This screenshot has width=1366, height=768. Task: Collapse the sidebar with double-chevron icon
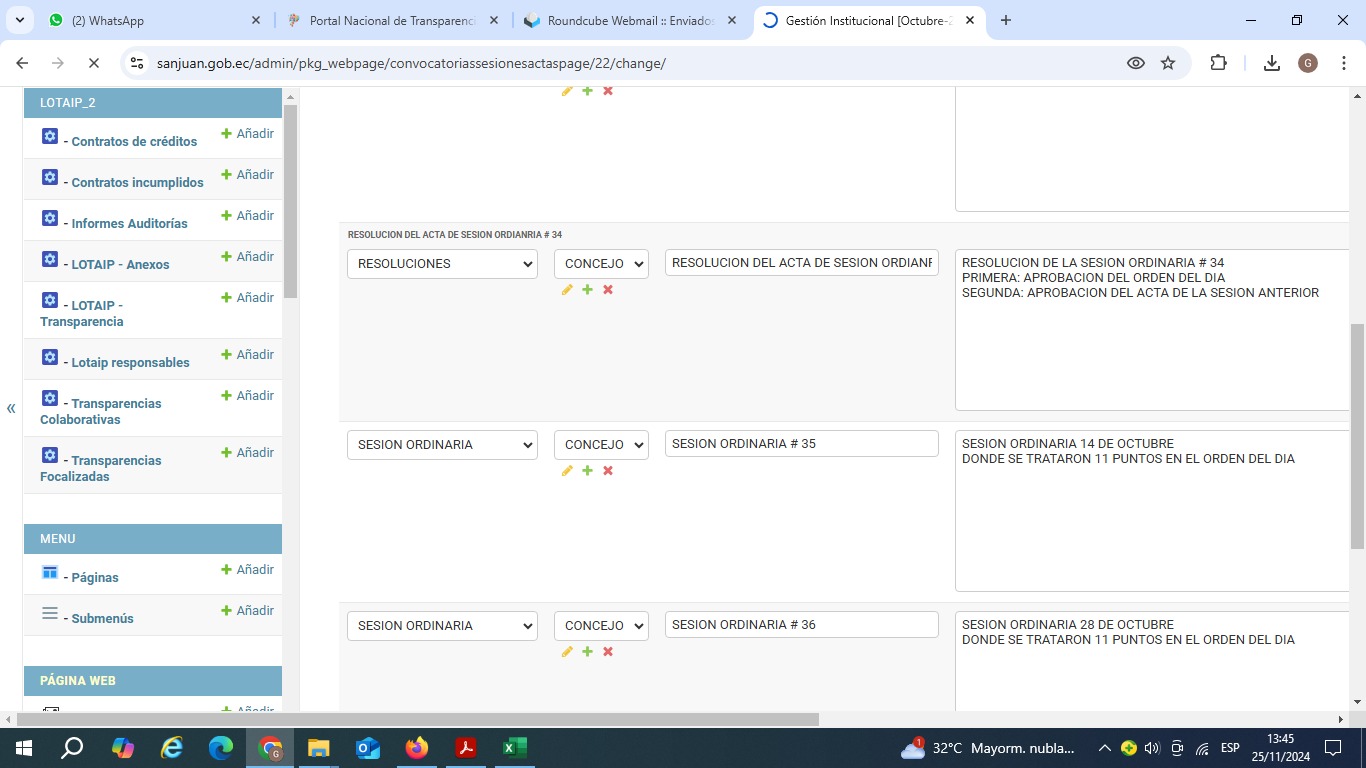(x=11, y=408)
